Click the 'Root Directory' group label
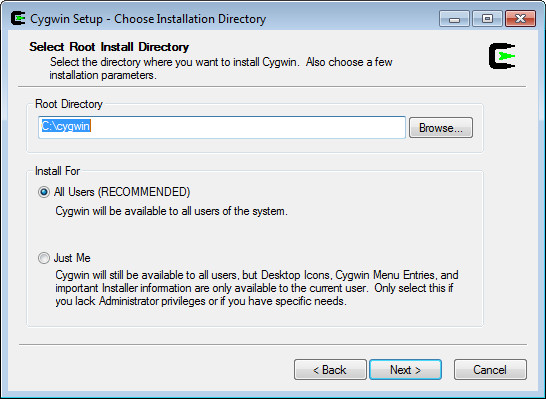The width and height of the screenshot is (546, 399). click(69, 104)
